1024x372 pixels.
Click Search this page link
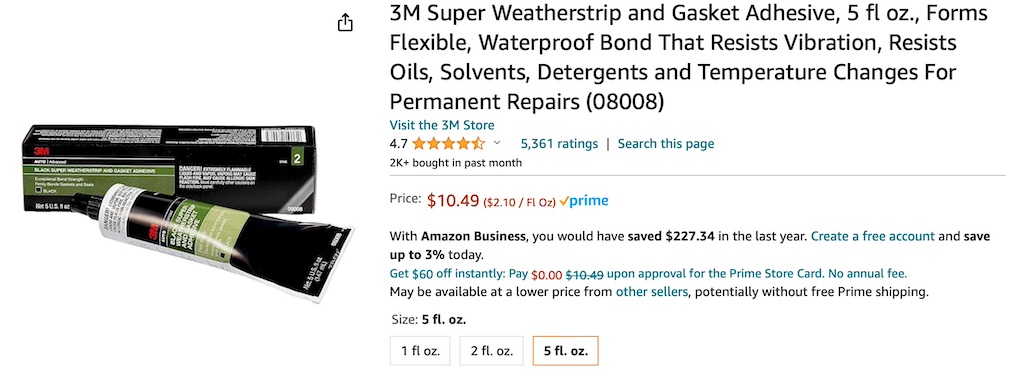[666, 144]
